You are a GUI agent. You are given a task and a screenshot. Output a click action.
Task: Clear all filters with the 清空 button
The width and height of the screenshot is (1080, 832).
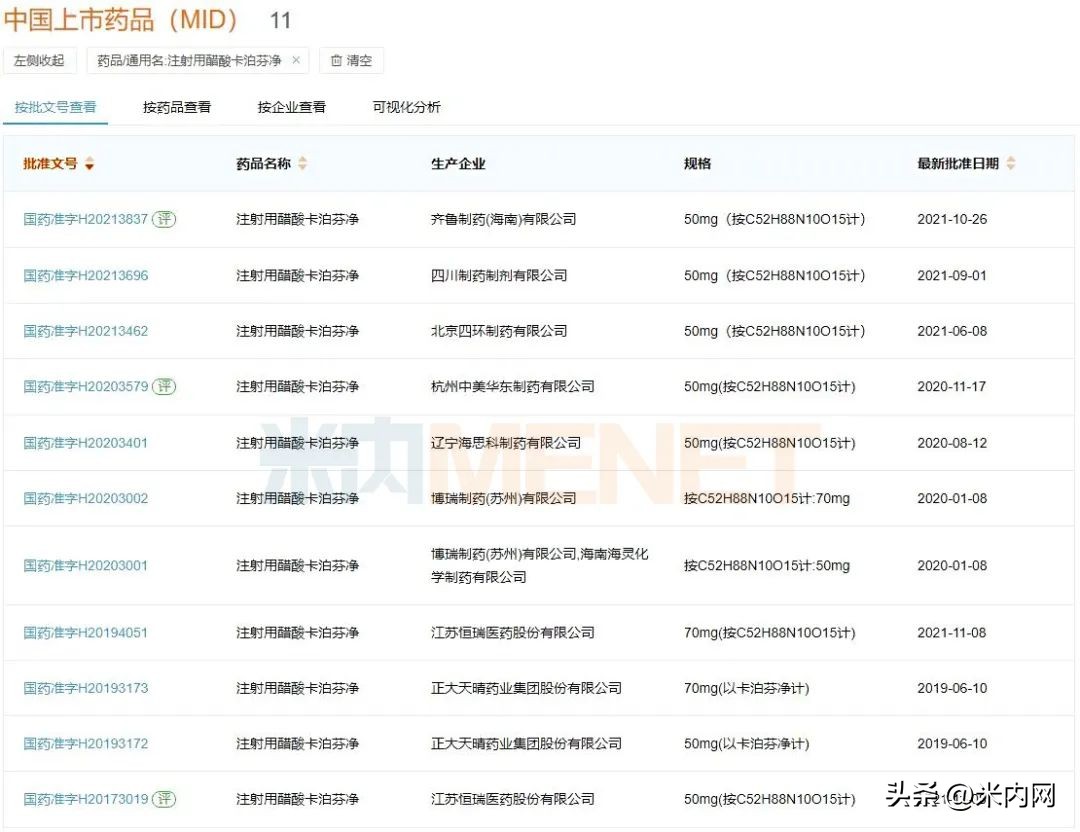click(x=351, y=60)
